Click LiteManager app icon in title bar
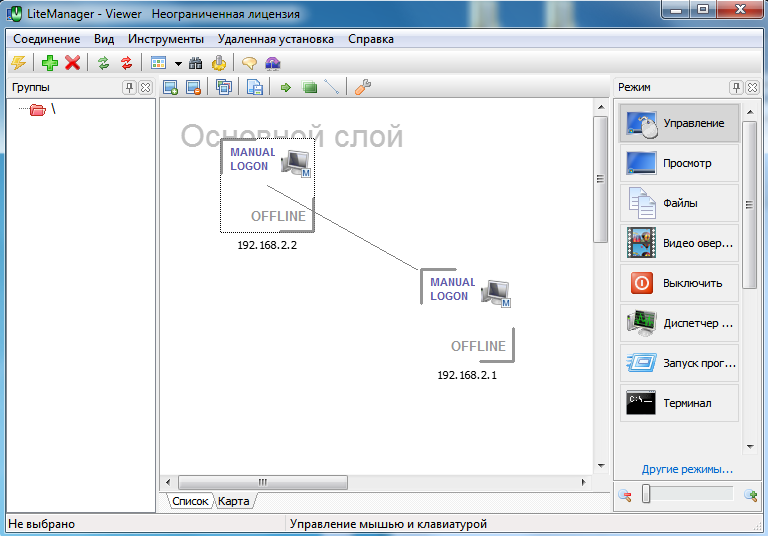The image size is (768, 536). 15,14
